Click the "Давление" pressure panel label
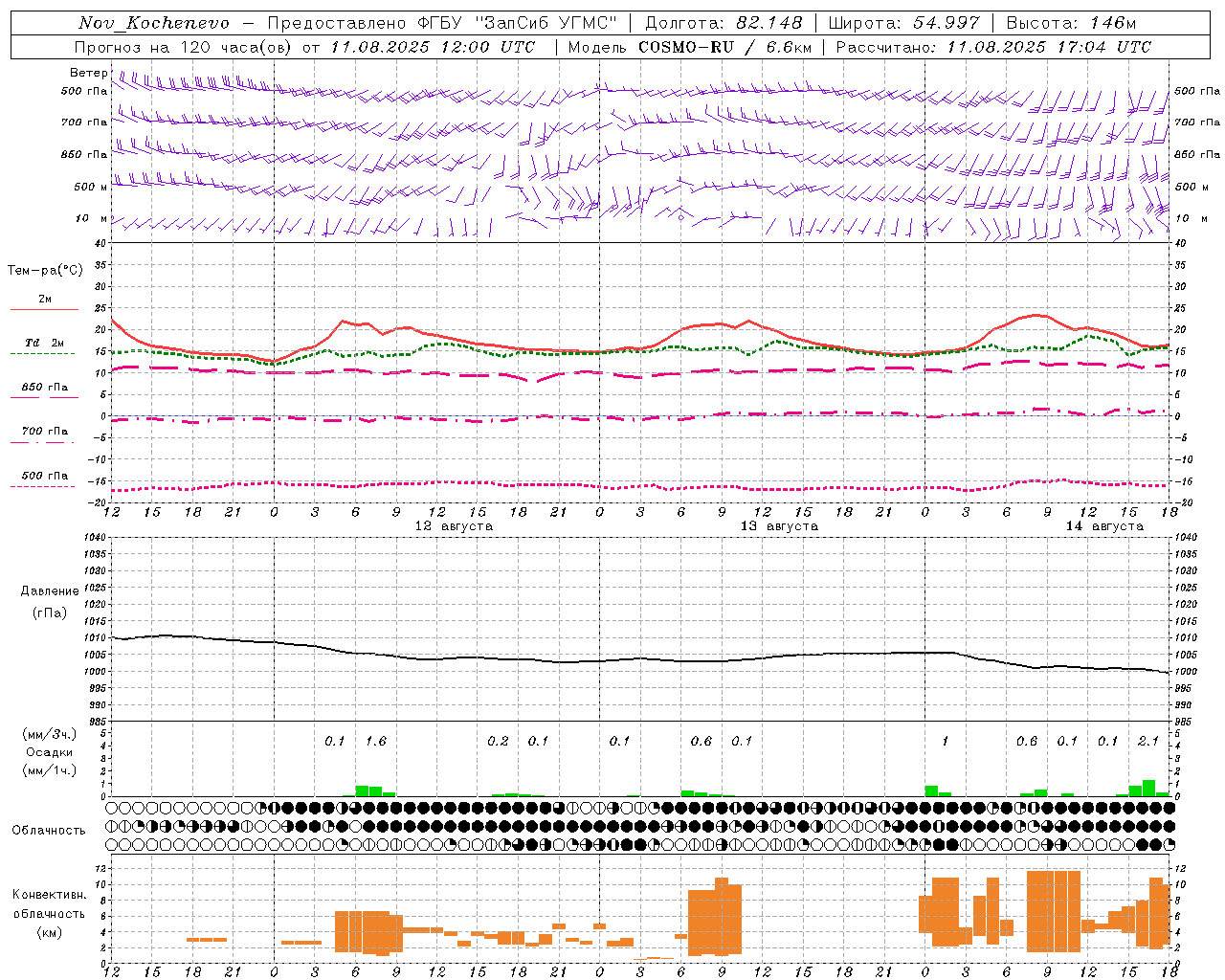Screen dimensions: 1225x980 (50, 591)
